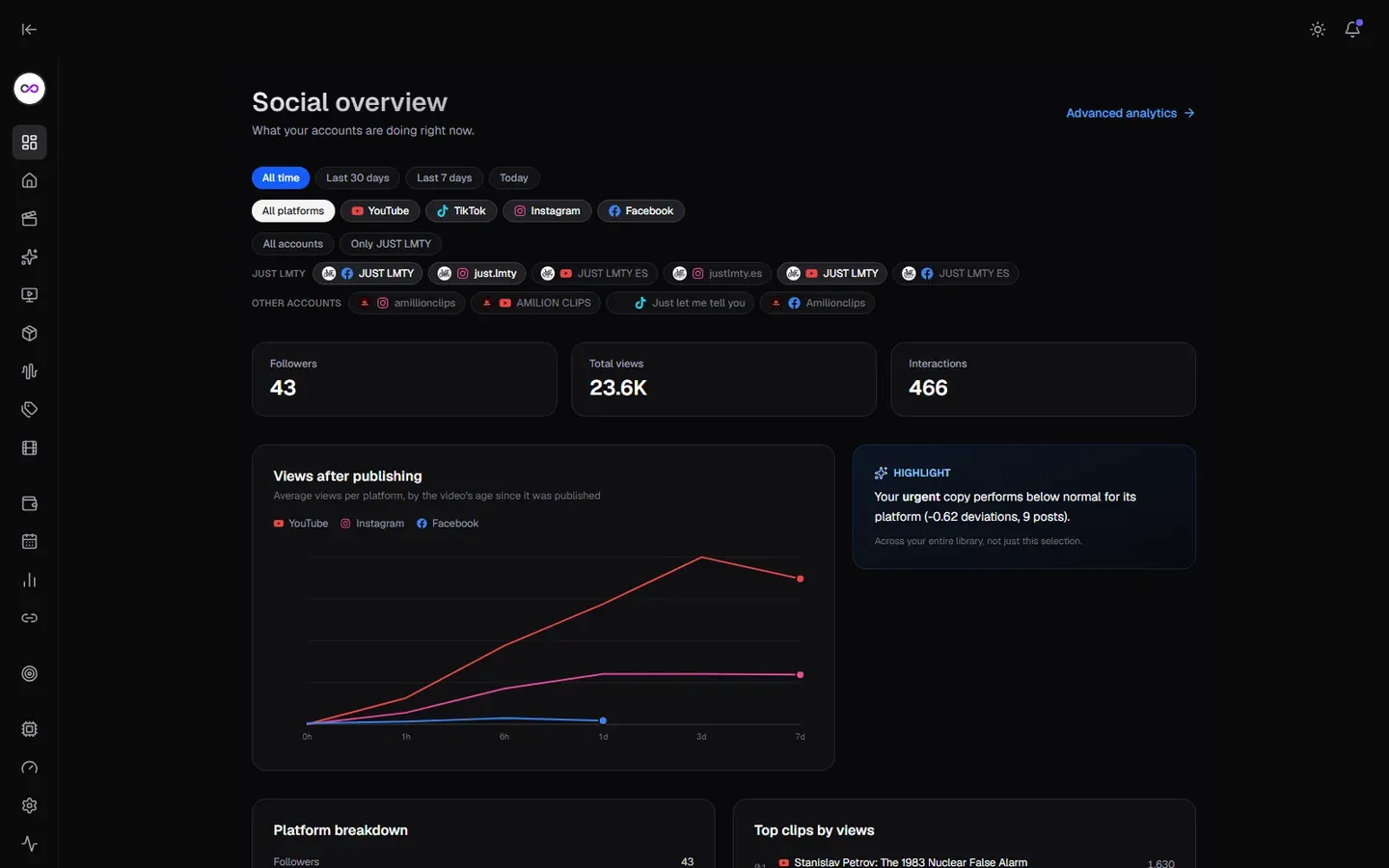Click the highlight text about urgent copy
Image resolution: width=1389 pixels, height=868 pixels.
pyautogui.click(x=1005, y=507)
